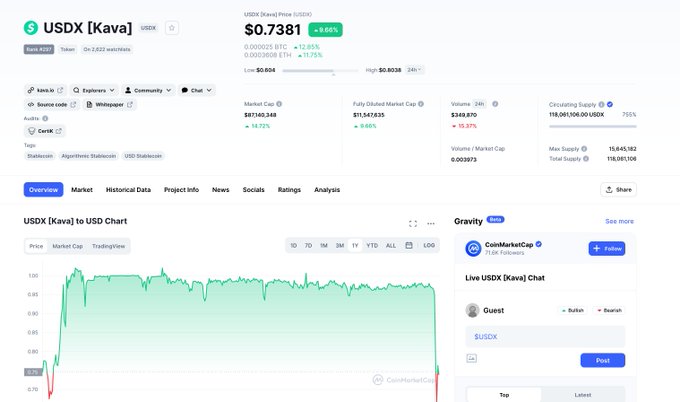This screenshot has width=680, height=402.
Task: Select the Price chart view
Action: tap(36, 246)
